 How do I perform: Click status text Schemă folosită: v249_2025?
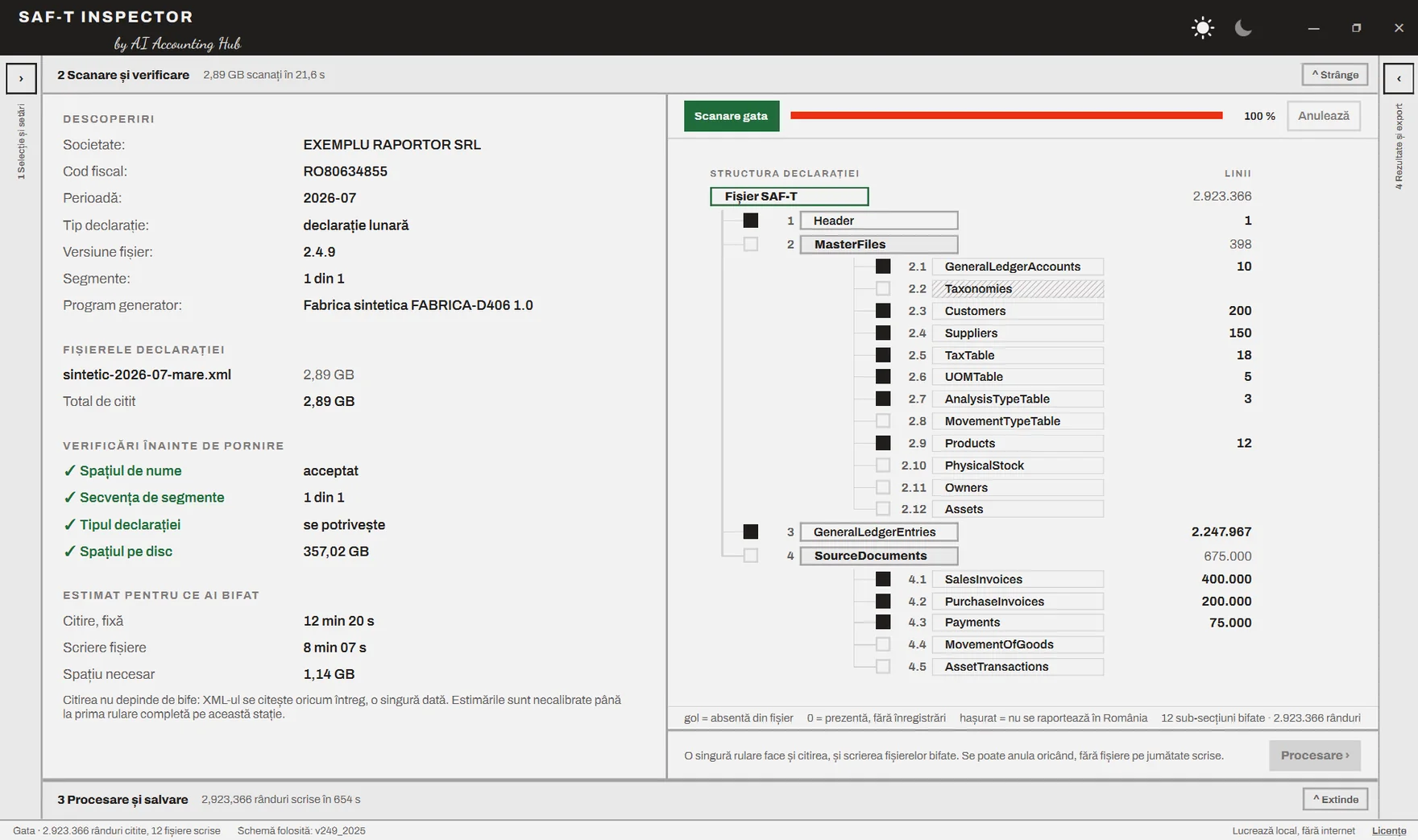(x=301, y=830)
